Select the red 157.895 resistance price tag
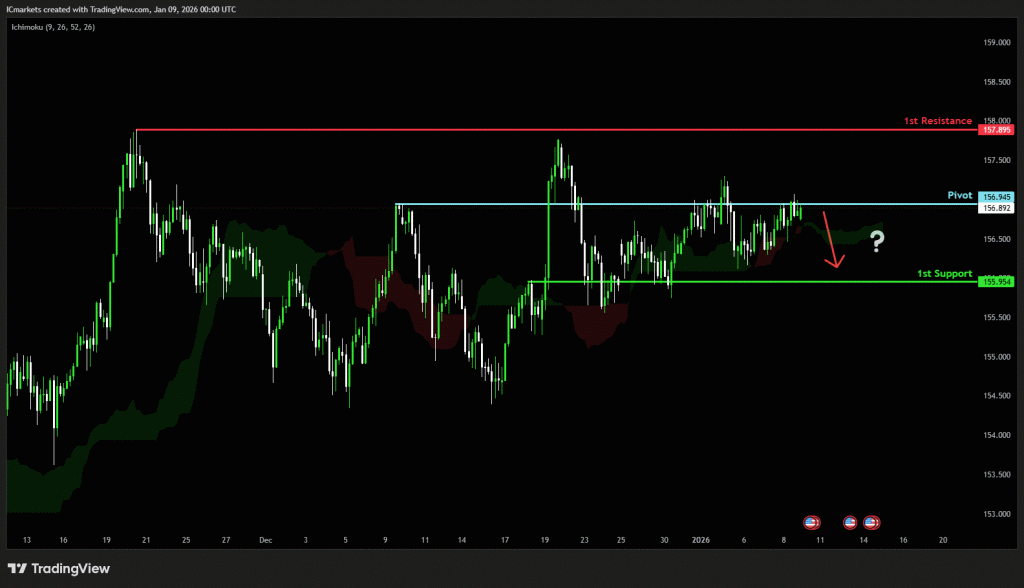 coord(997,130)
